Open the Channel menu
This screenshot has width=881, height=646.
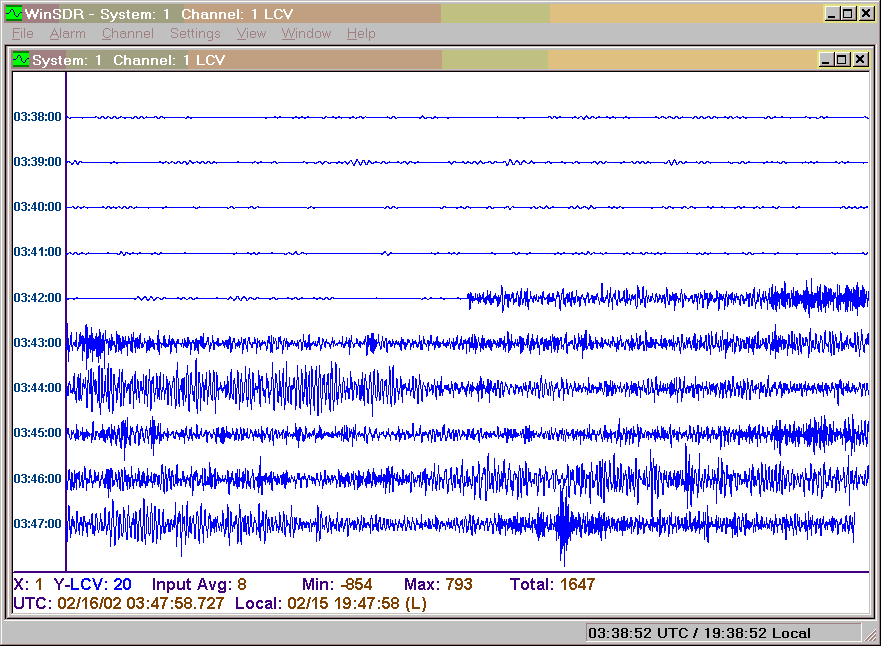pyautogui.click(x=128, y=34)
